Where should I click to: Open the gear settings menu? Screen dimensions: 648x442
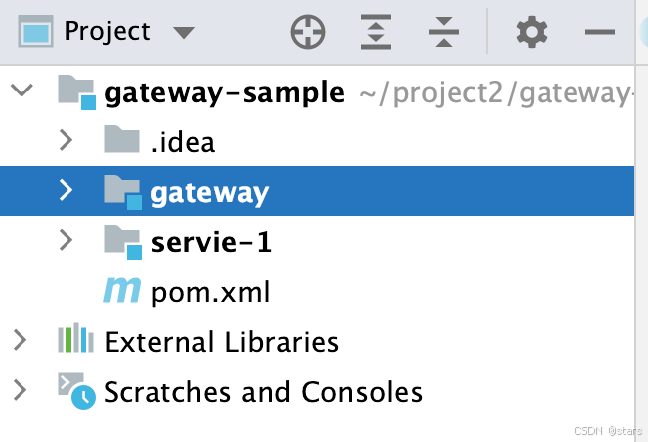click(x=532, y=32)
